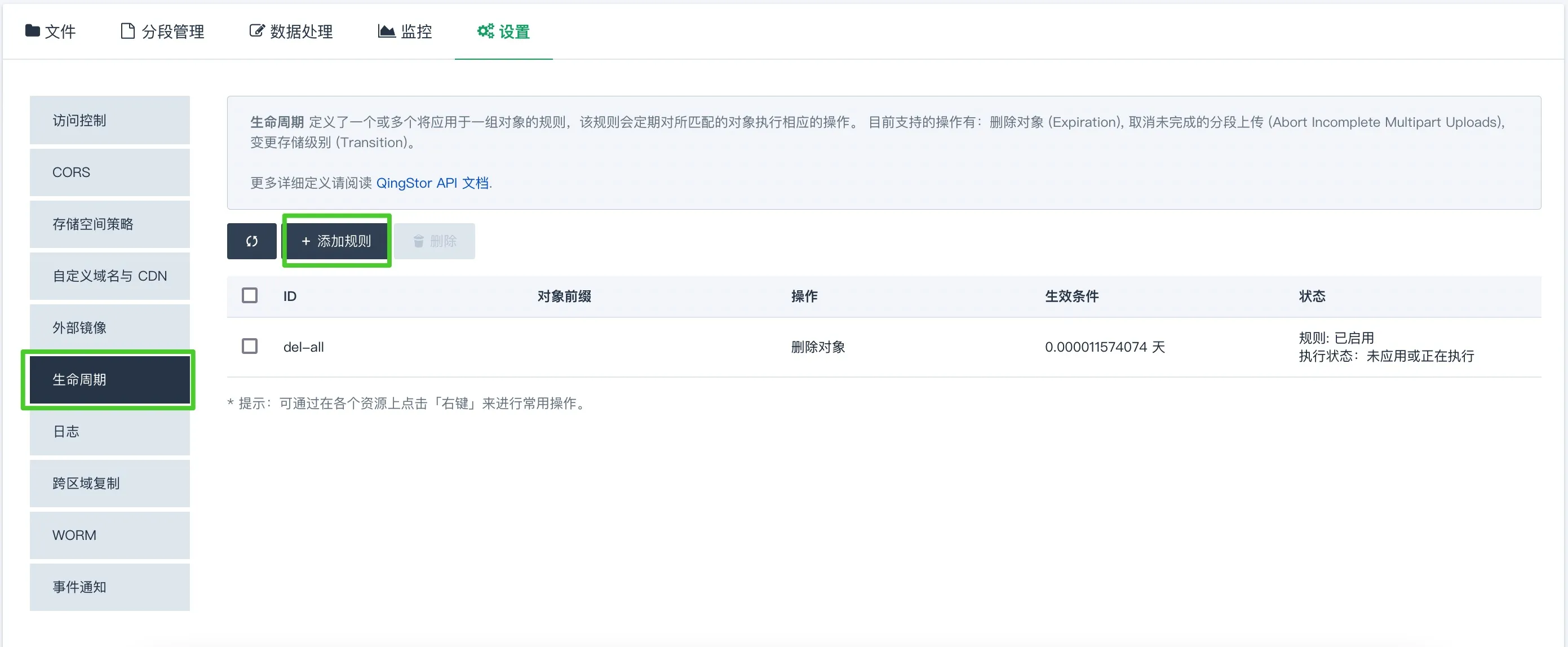
Task: Click the plus icon on 添加规则
Action: click(306, 241)
